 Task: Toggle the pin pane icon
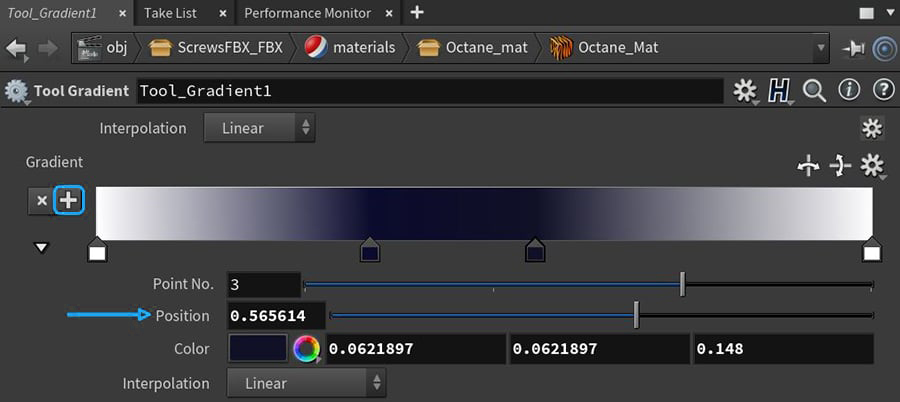(x=853, y=48)
